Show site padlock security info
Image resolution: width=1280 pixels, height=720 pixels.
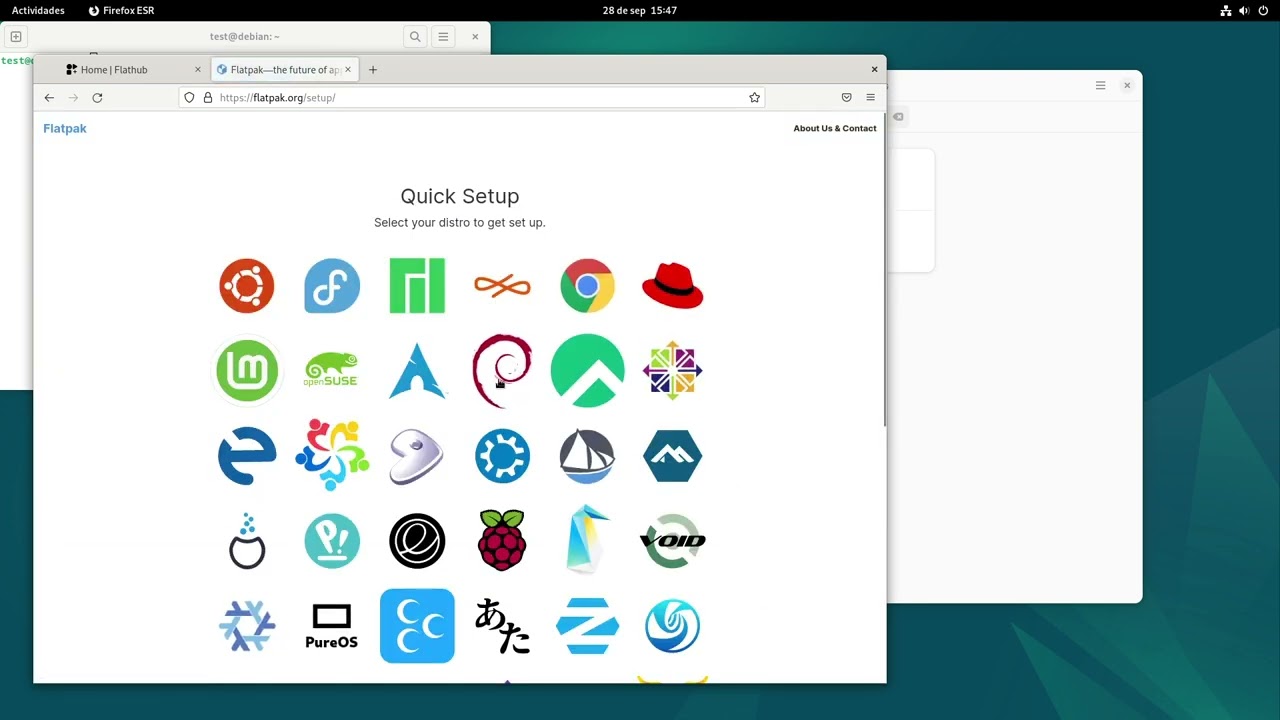(208, 97)
